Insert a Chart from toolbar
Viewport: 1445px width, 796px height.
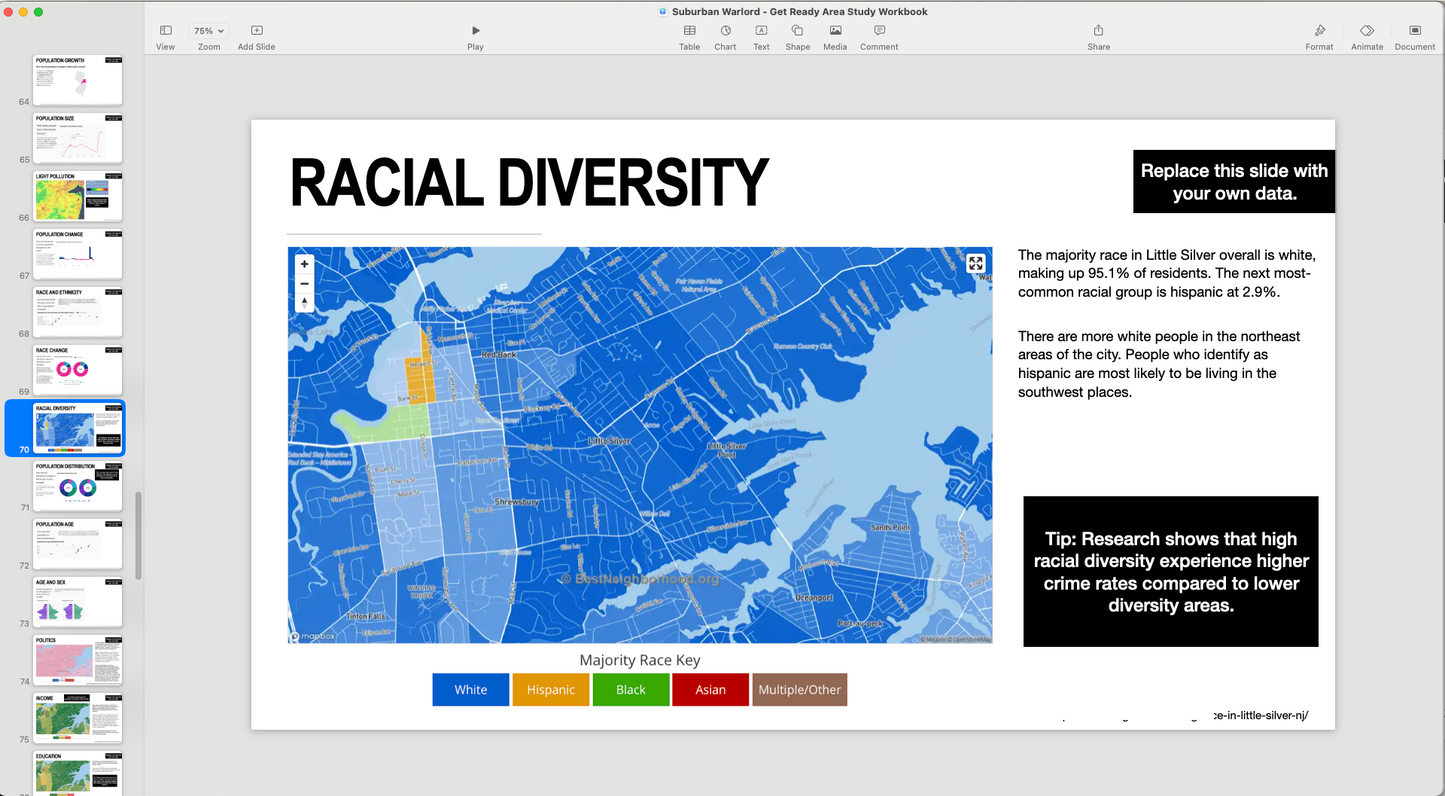tap(725, 37)
